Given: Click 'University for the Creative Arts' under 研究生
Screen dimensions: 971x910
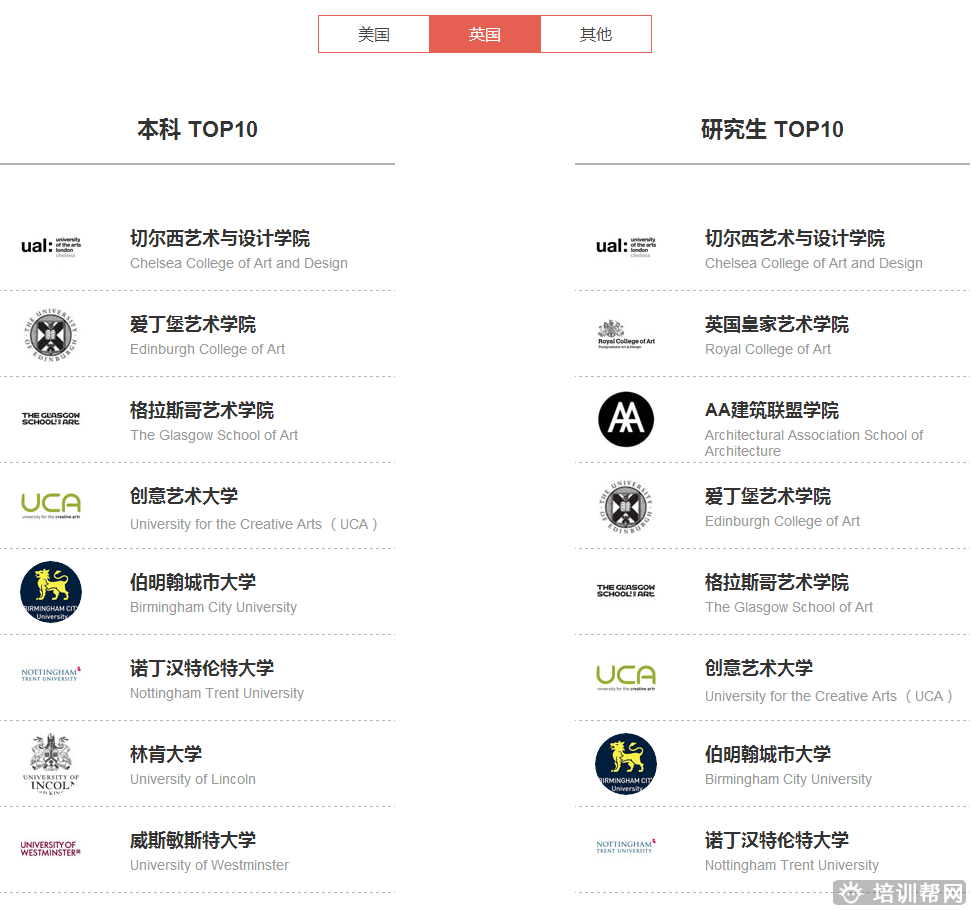Looking at the screenshot, I should tap(829, 696).
